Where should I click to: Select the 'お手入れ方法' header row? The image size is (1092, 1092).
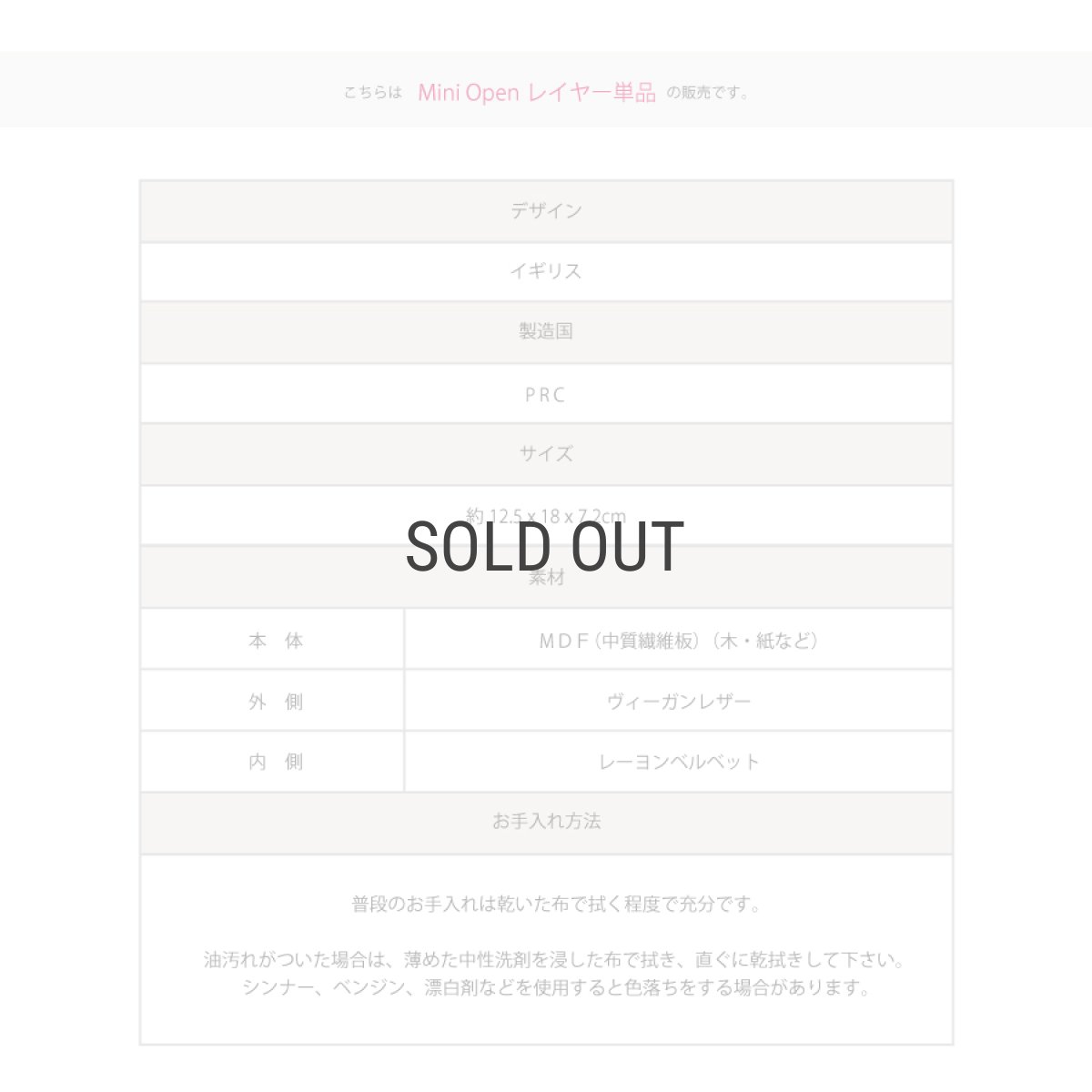click(546, 822)
